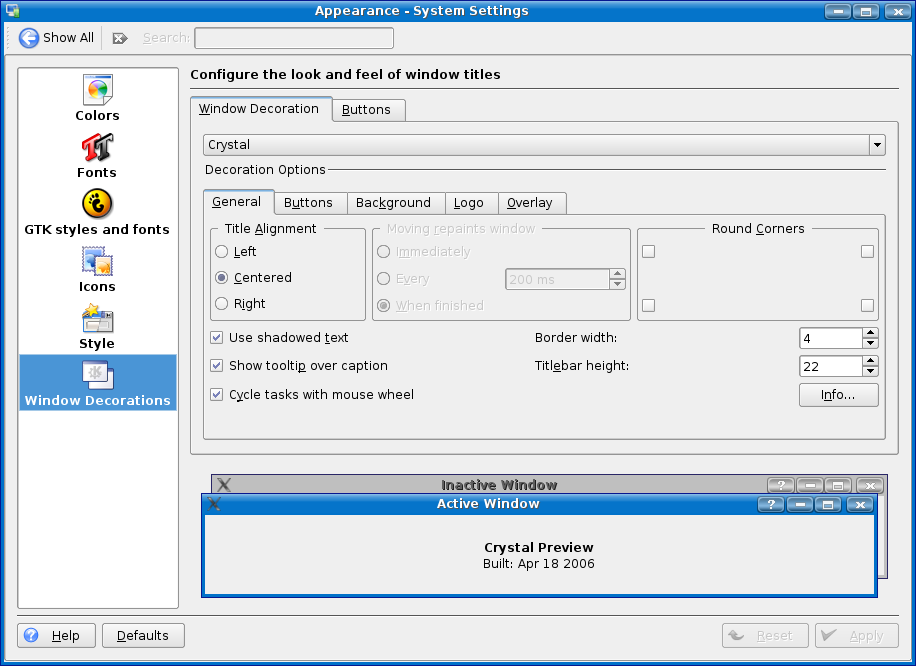This screenshot has width=916, height=666.
Task: Toggle Cycle tasks with mouse wheel
Action: point(217,395)
